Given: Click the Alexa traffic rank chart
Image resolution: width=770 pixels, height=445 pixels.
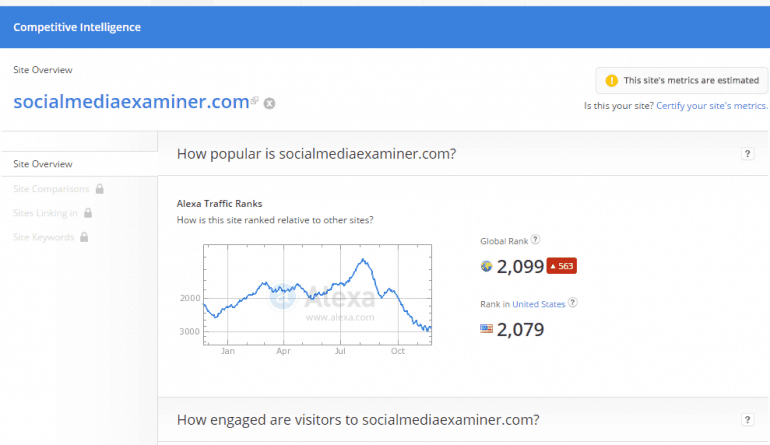Looking at the screenshot, I should click(x=318, y=292).
